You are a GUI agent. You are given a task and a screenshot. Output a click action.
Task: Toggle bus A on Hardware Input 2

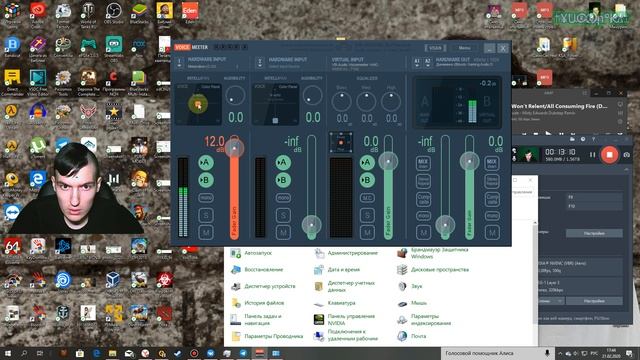click(283, 162)
